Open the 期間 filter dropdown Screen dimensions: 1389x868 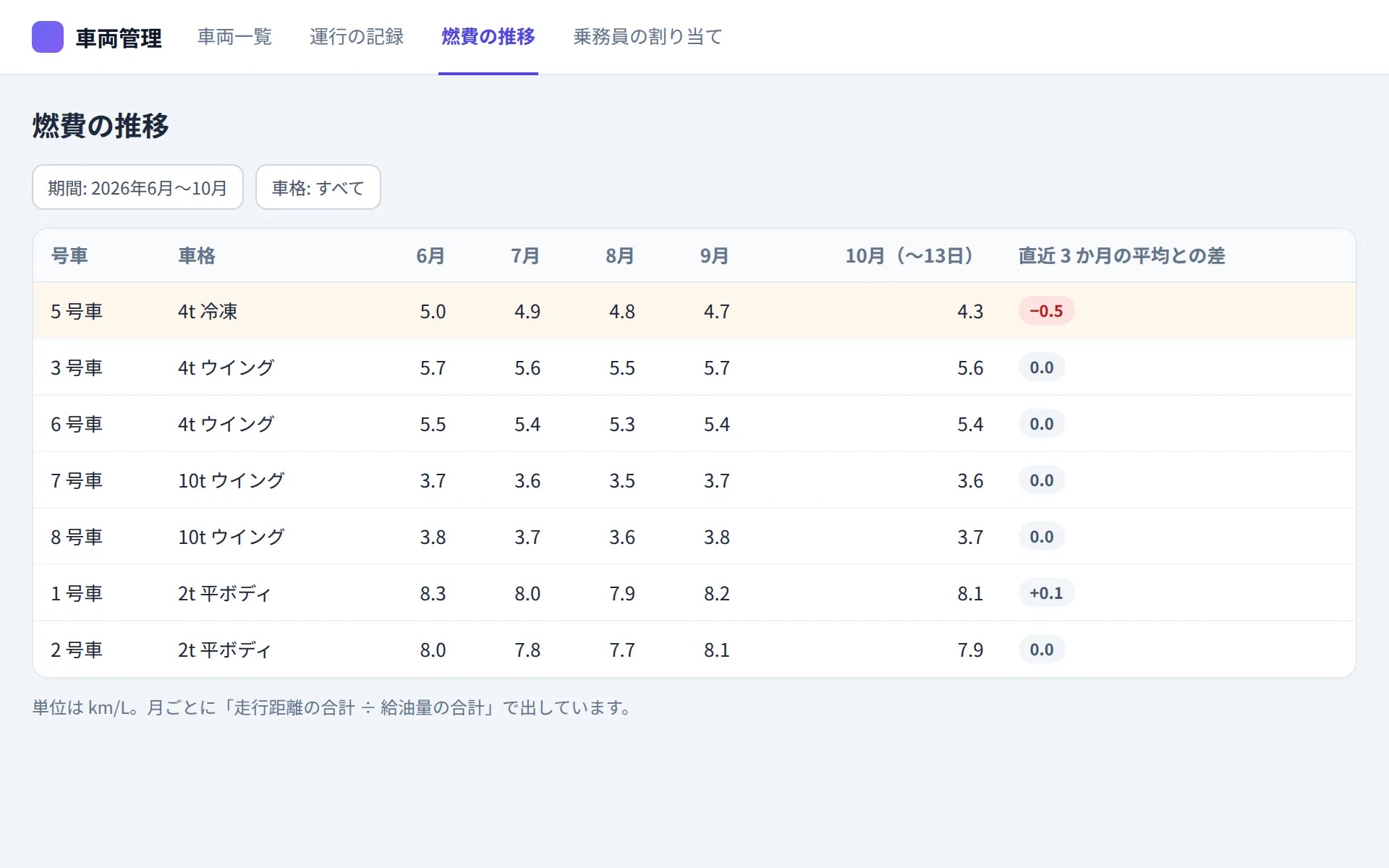137,187
